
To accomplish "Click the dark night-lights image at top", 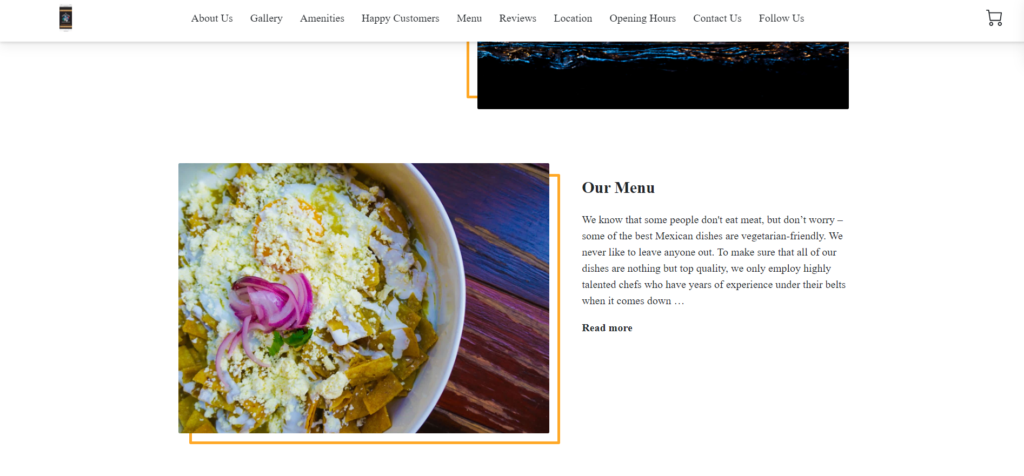I will point(663,75).
